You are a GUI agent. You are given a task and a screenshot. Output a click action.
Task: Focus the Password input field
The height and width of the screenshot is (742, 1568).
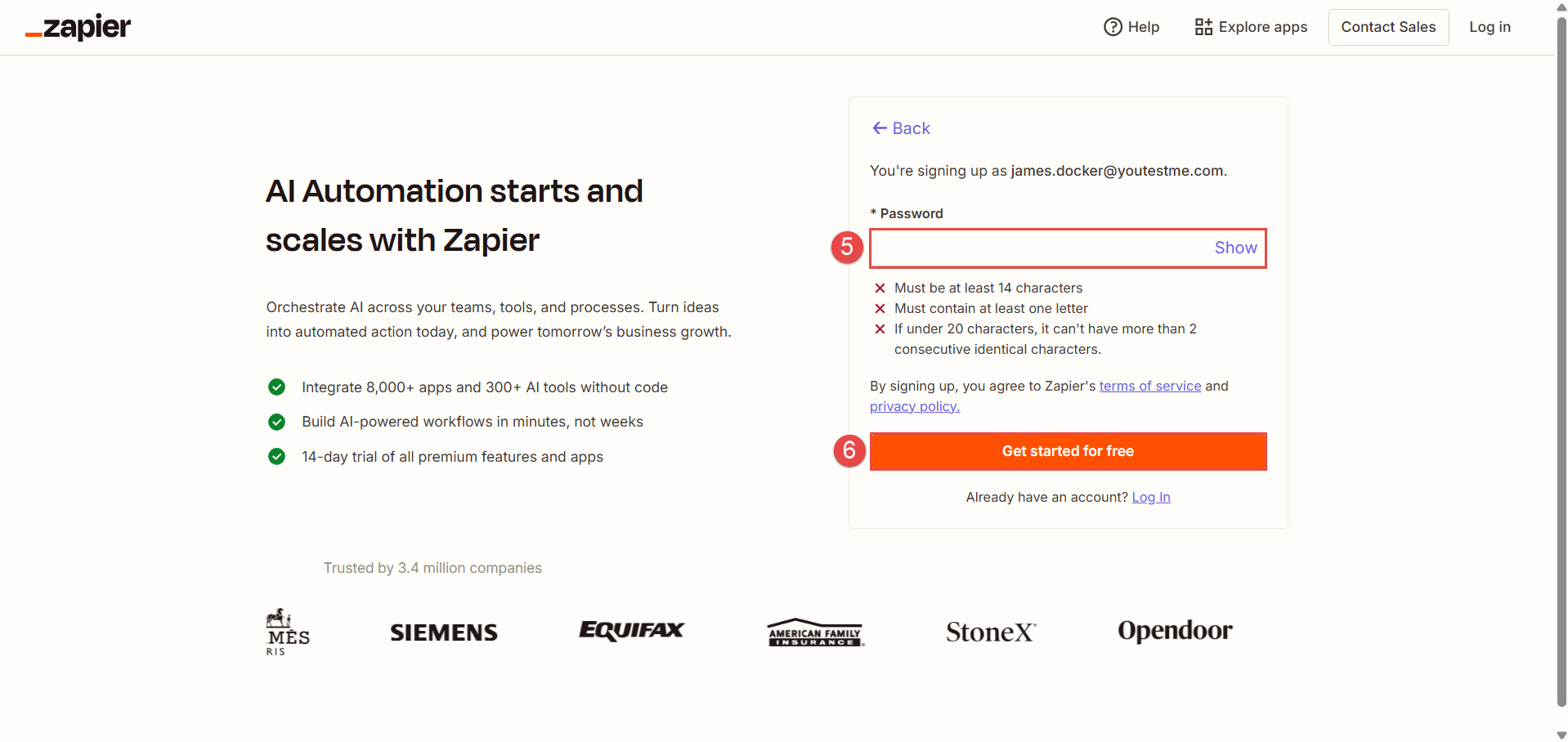pyautogui.click(x=1038, y=248)
